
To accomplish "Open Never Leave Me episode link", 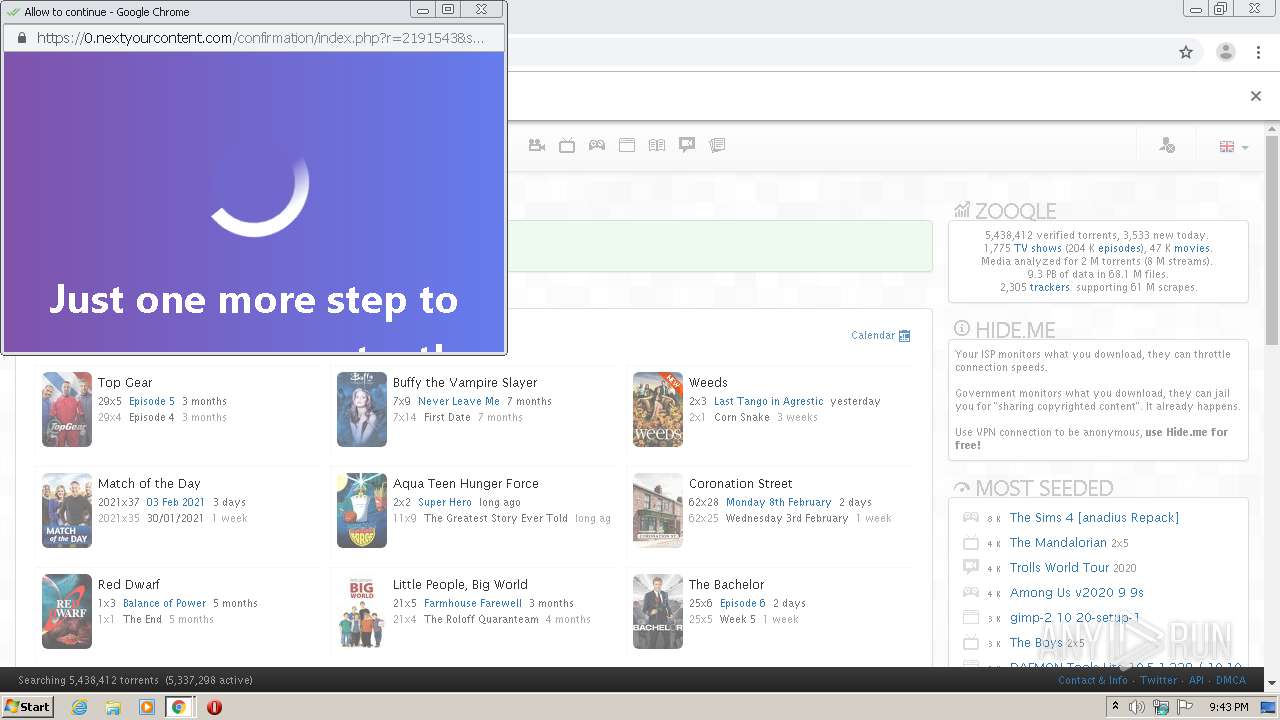I will (459, 401).
